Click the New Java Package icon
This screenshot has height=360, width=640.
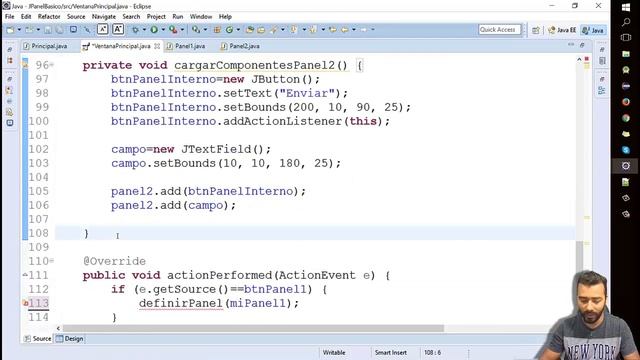[217, 29]
